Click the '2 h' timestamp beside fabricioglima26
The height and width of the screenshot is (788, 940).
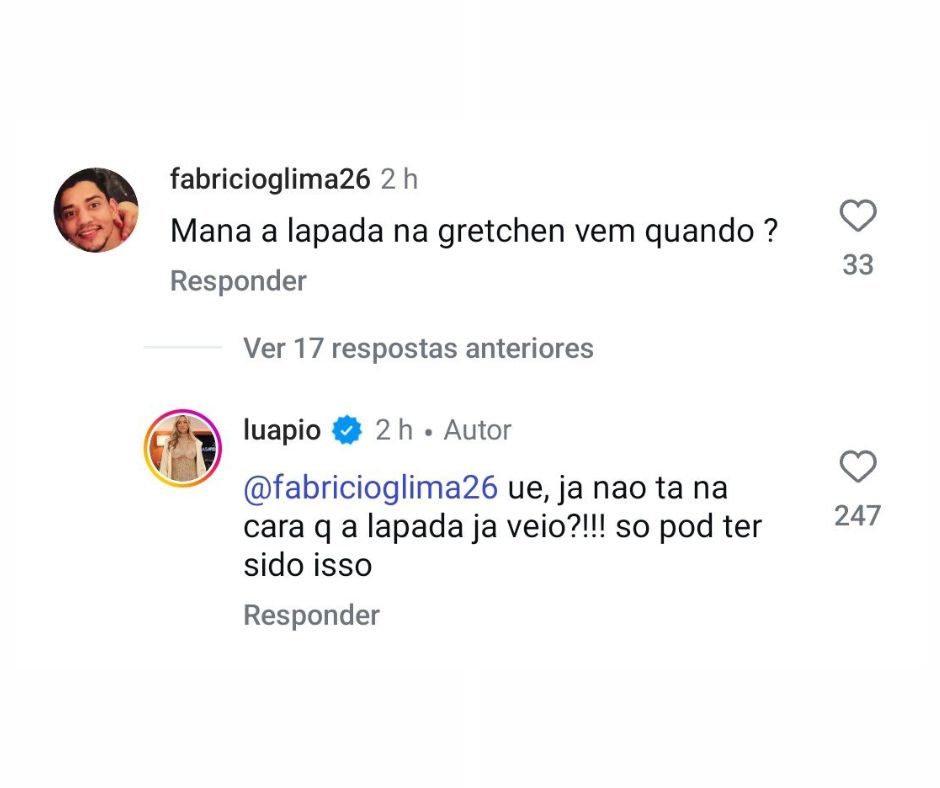pos(398,180)
